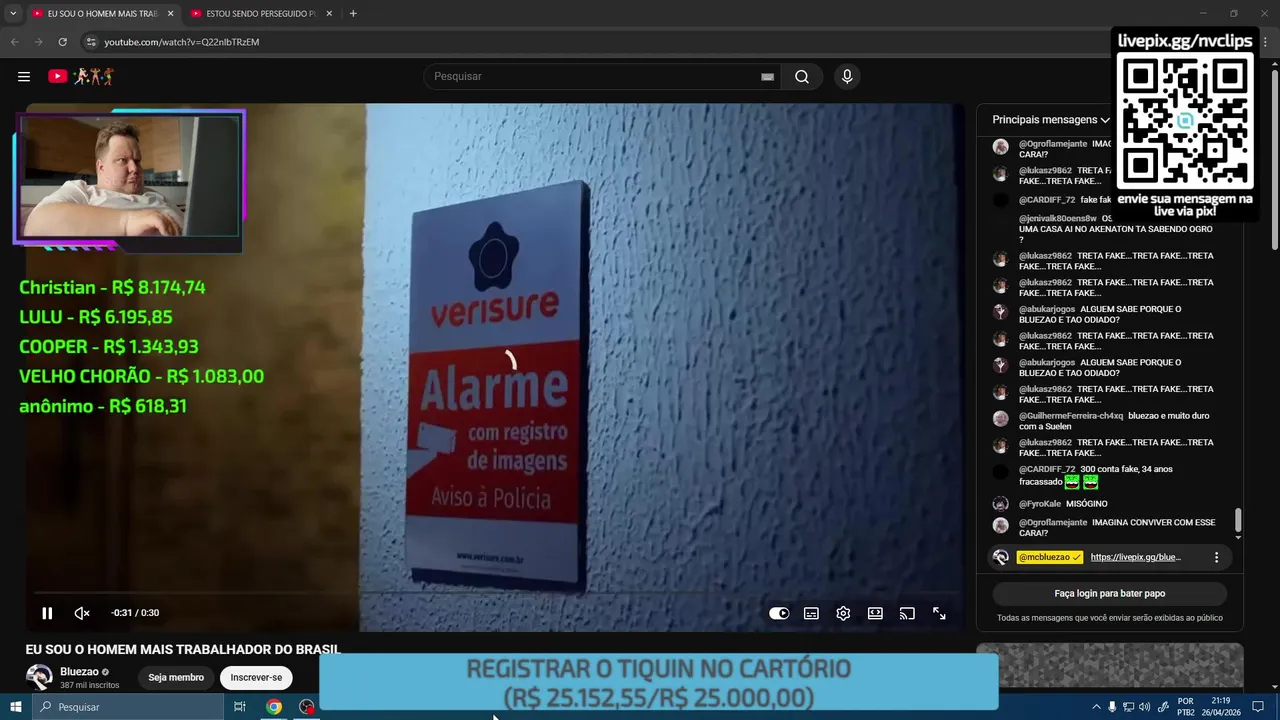Switch to theater mode

[x=875, y=613]
